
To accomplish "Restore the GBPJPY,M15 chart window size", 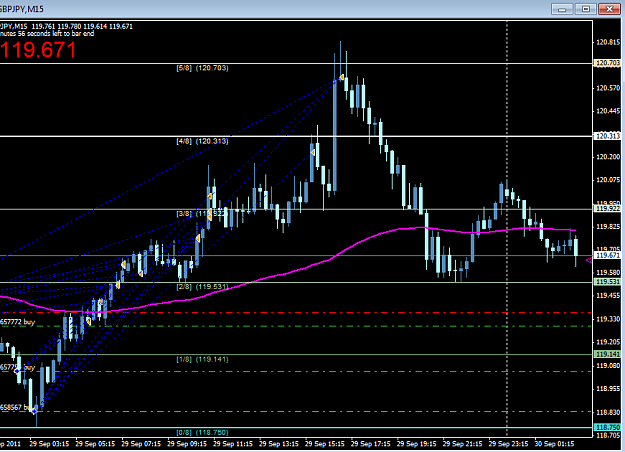I will (x=586, y=9).
